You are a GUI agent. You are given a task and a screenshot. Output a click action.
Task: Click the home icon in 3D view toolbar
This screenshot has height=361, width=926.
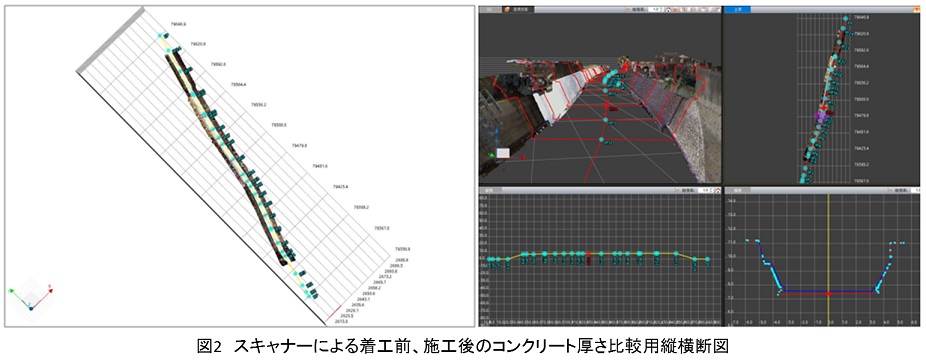[668, 9]
